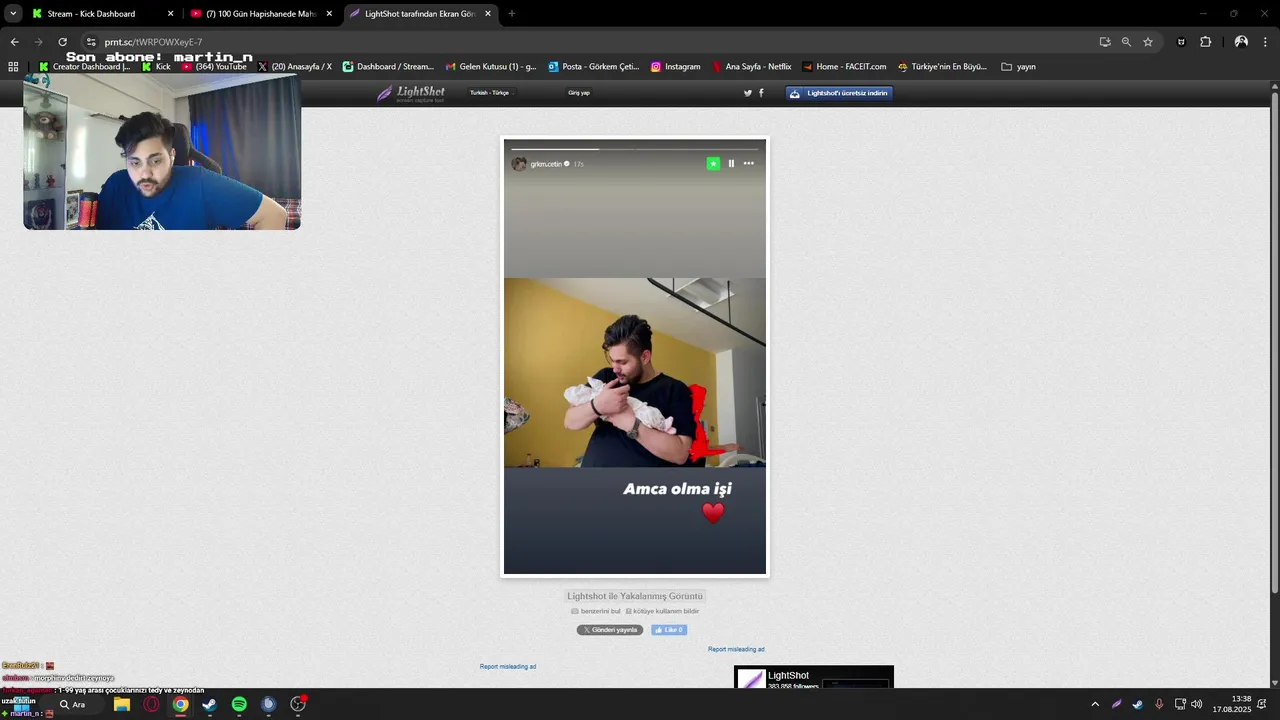Image resolution: width=1280 pixels, height=720 pixels.
Task: Open the Dashboard / Stream bookmark
Action: coord(388,67)
